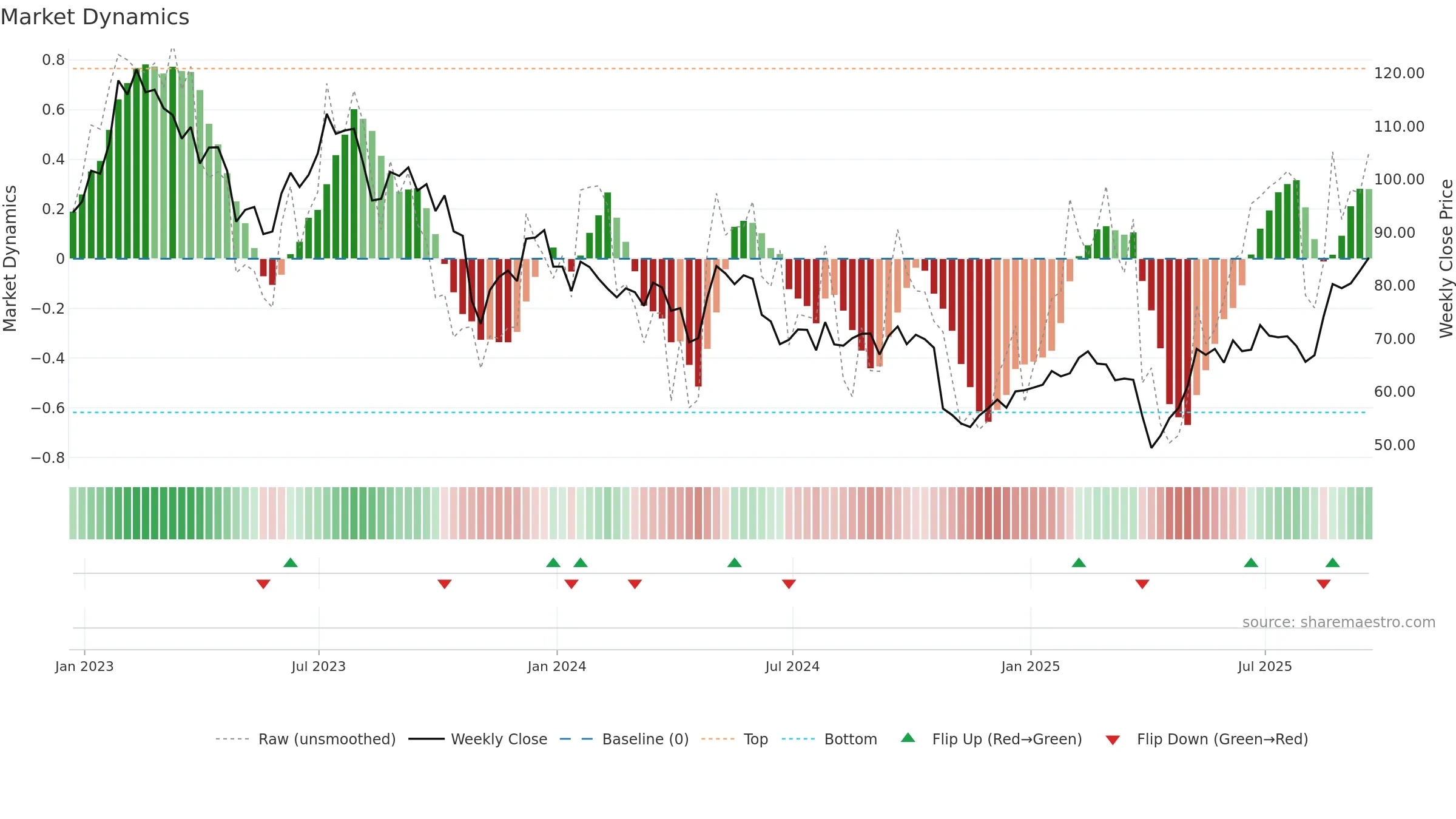Click the 0.4 left axis tick label

coord(53,160)
